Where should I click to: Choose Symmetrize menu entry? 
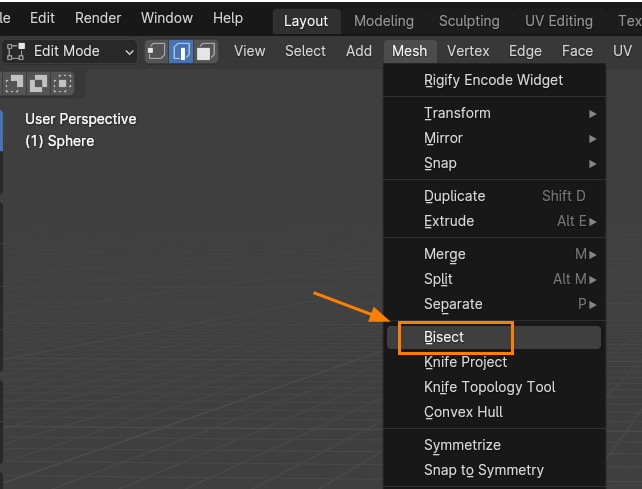tap(494, 445)
